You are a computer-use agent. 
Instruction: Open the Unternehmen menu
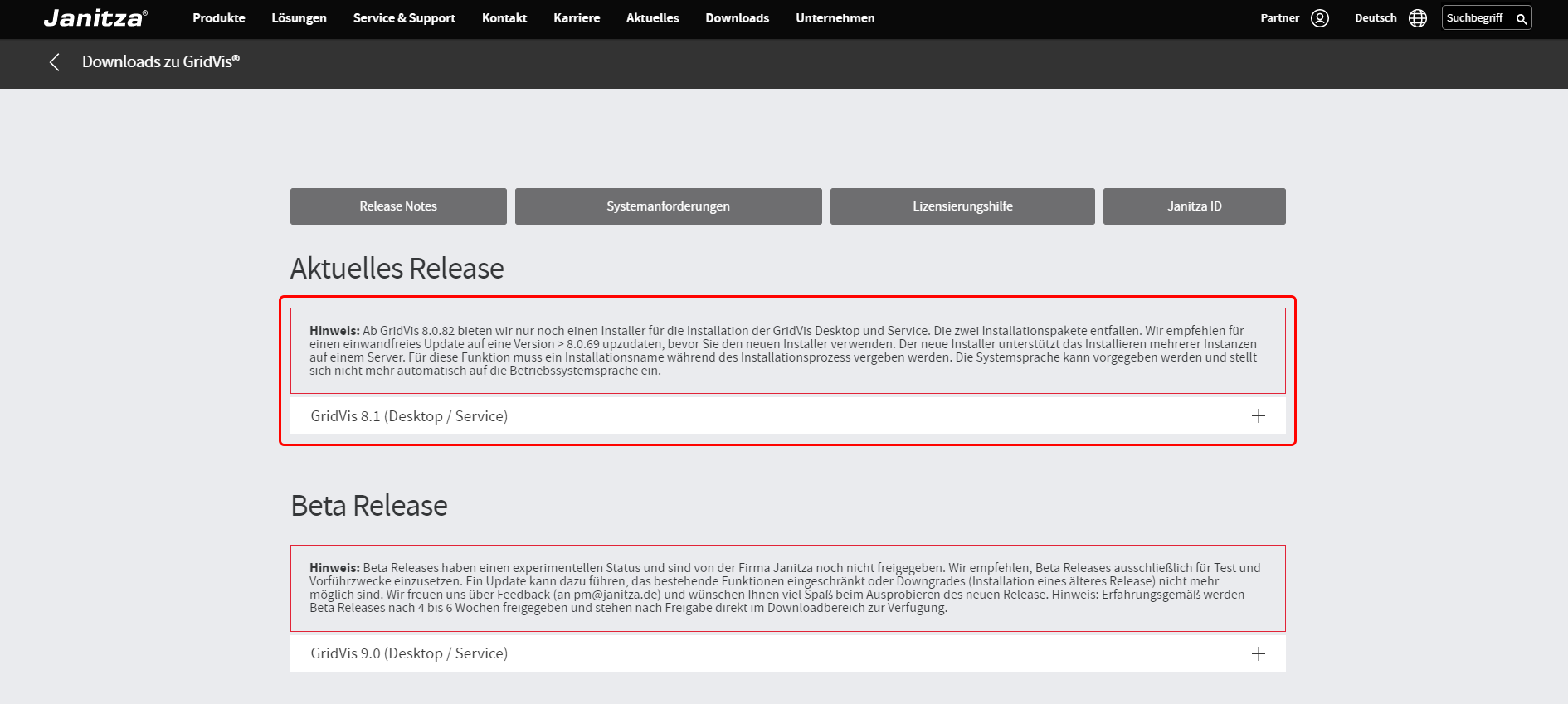coord(835,18)
